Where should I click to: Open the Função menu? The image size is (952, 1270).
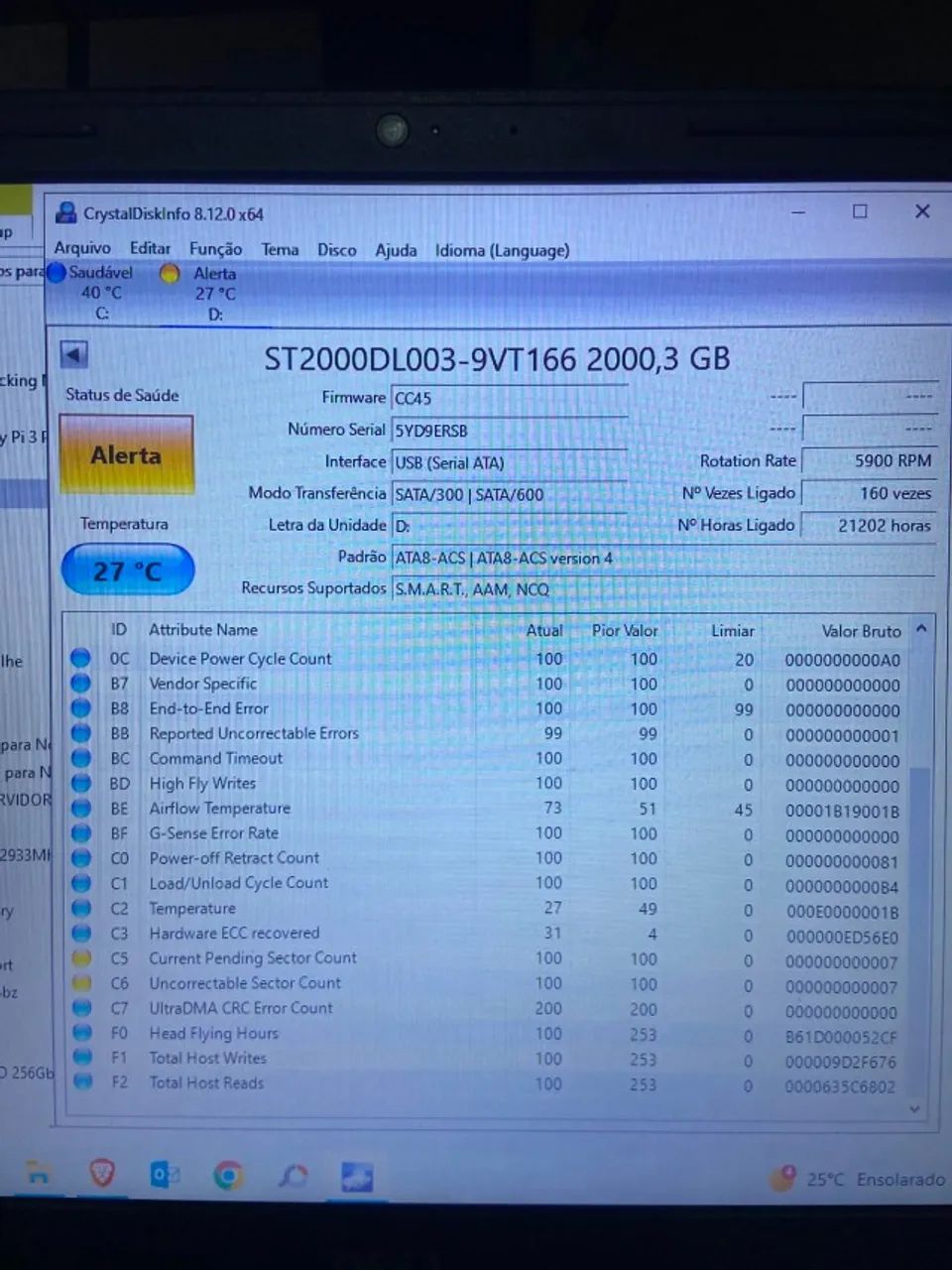[215, 249]
